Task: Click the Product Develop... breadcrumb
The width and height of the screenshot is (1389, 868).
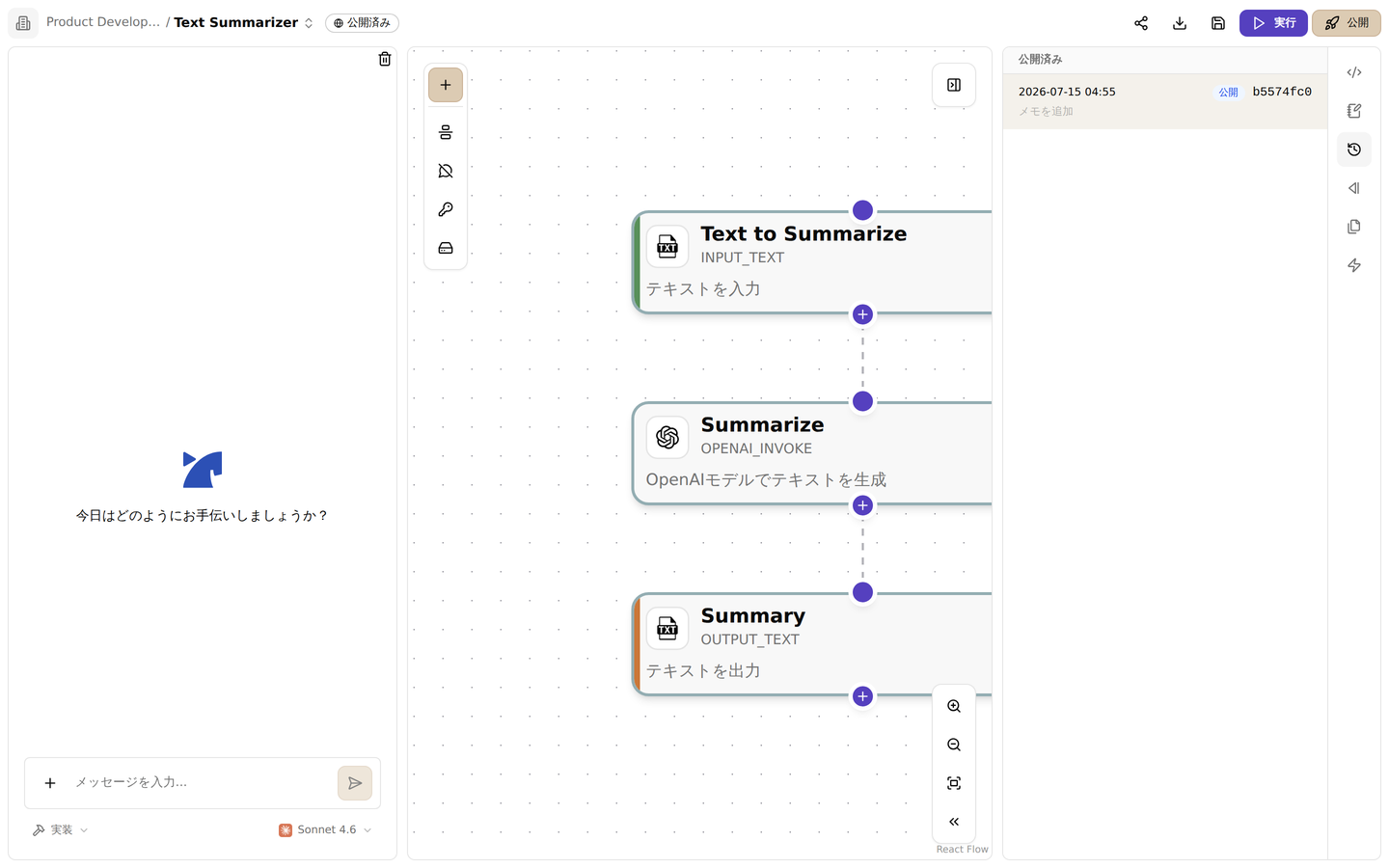Action: tap(103, 22)
